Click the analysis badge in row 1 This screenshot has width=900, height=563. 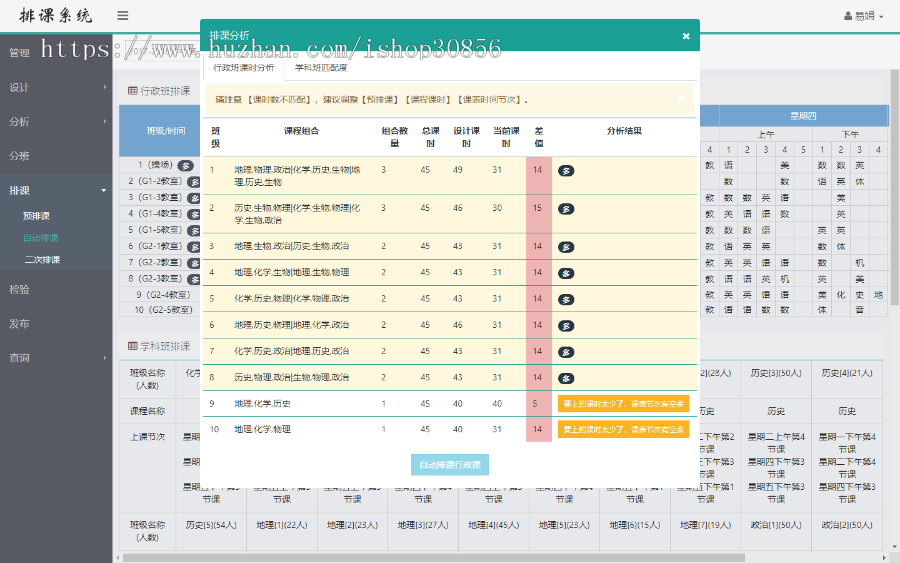[566, 170]
